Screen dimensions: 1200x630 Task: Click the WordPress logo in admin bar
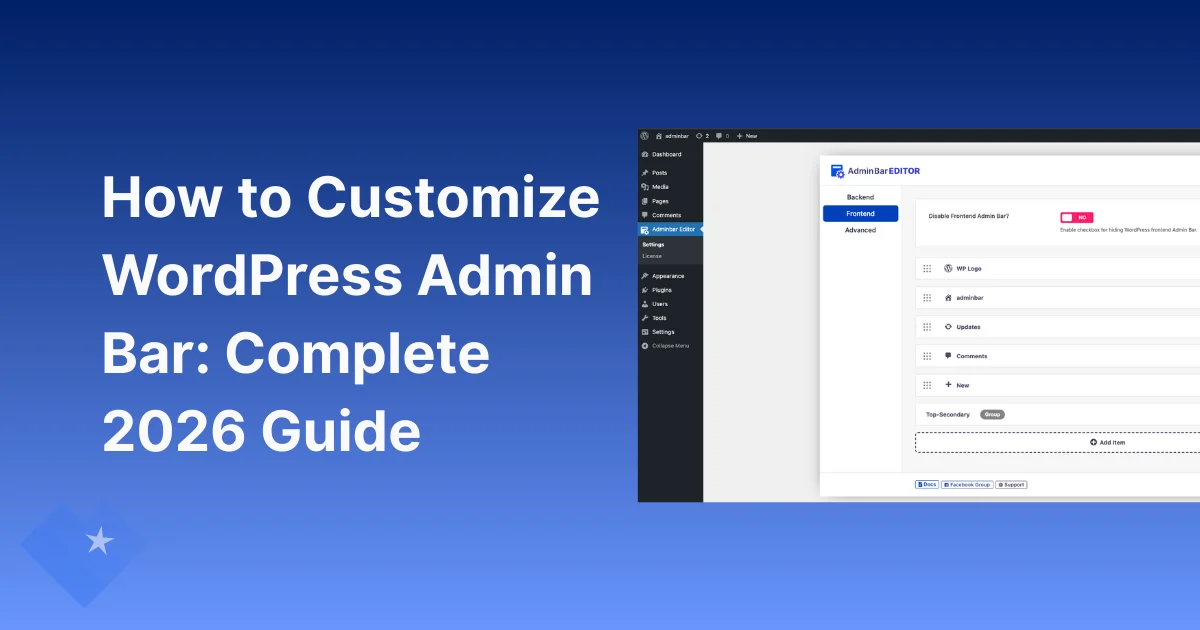coord(645,135)
